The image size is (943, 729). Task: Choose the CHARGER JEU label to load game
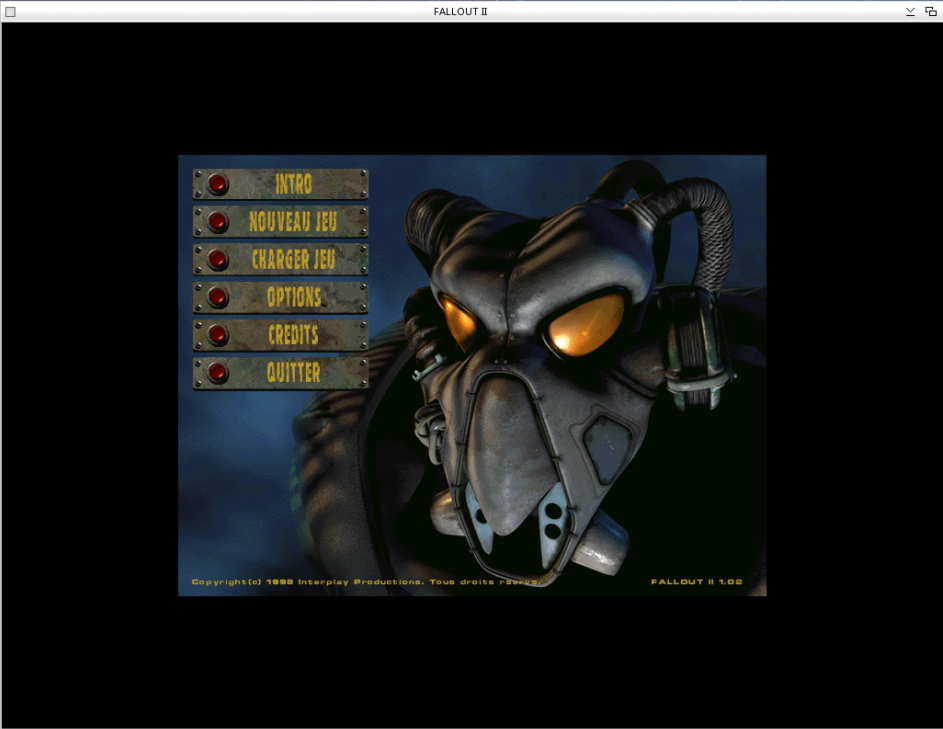294,260
